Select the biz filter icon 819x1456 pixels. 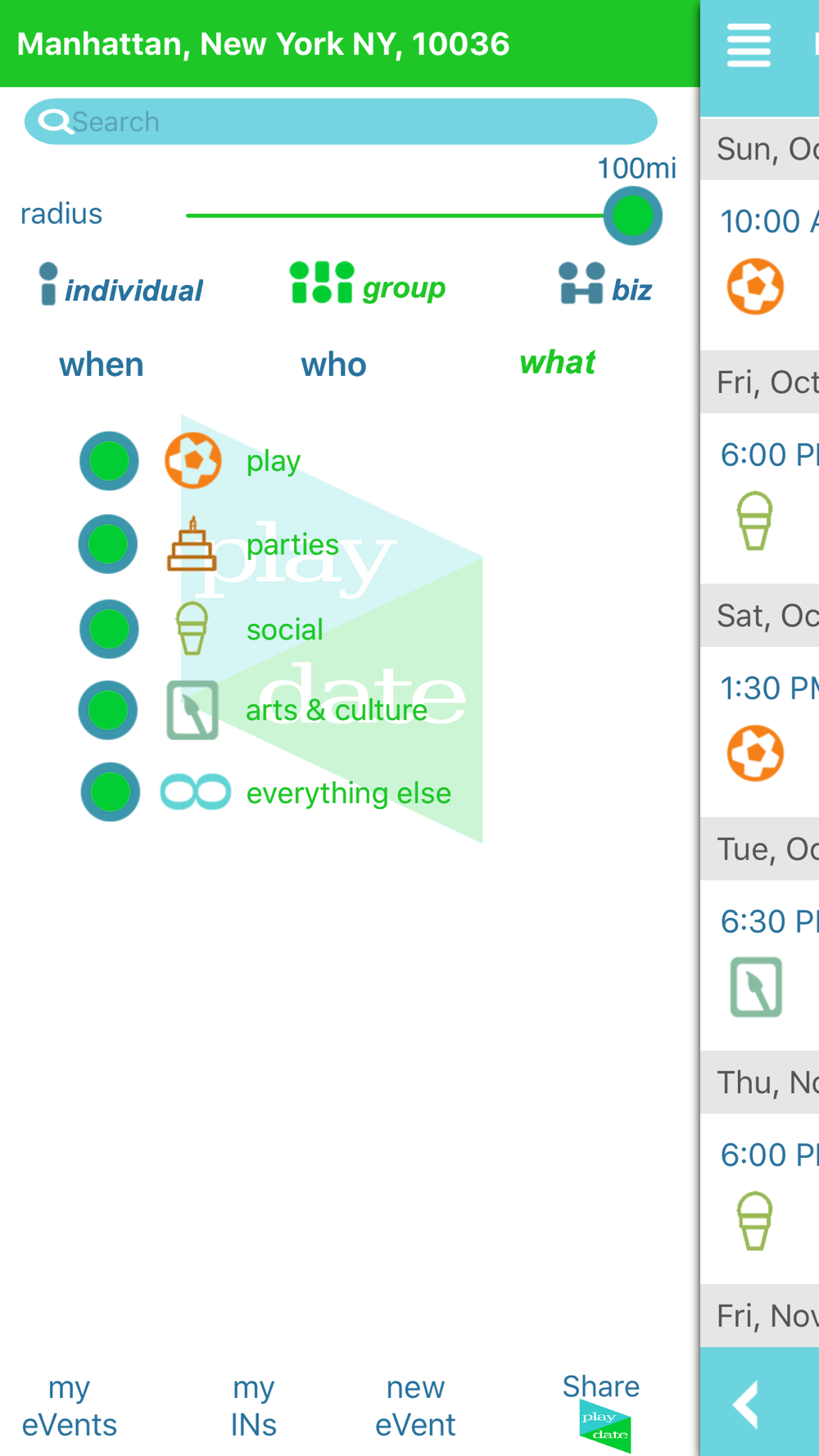[581, 283]
